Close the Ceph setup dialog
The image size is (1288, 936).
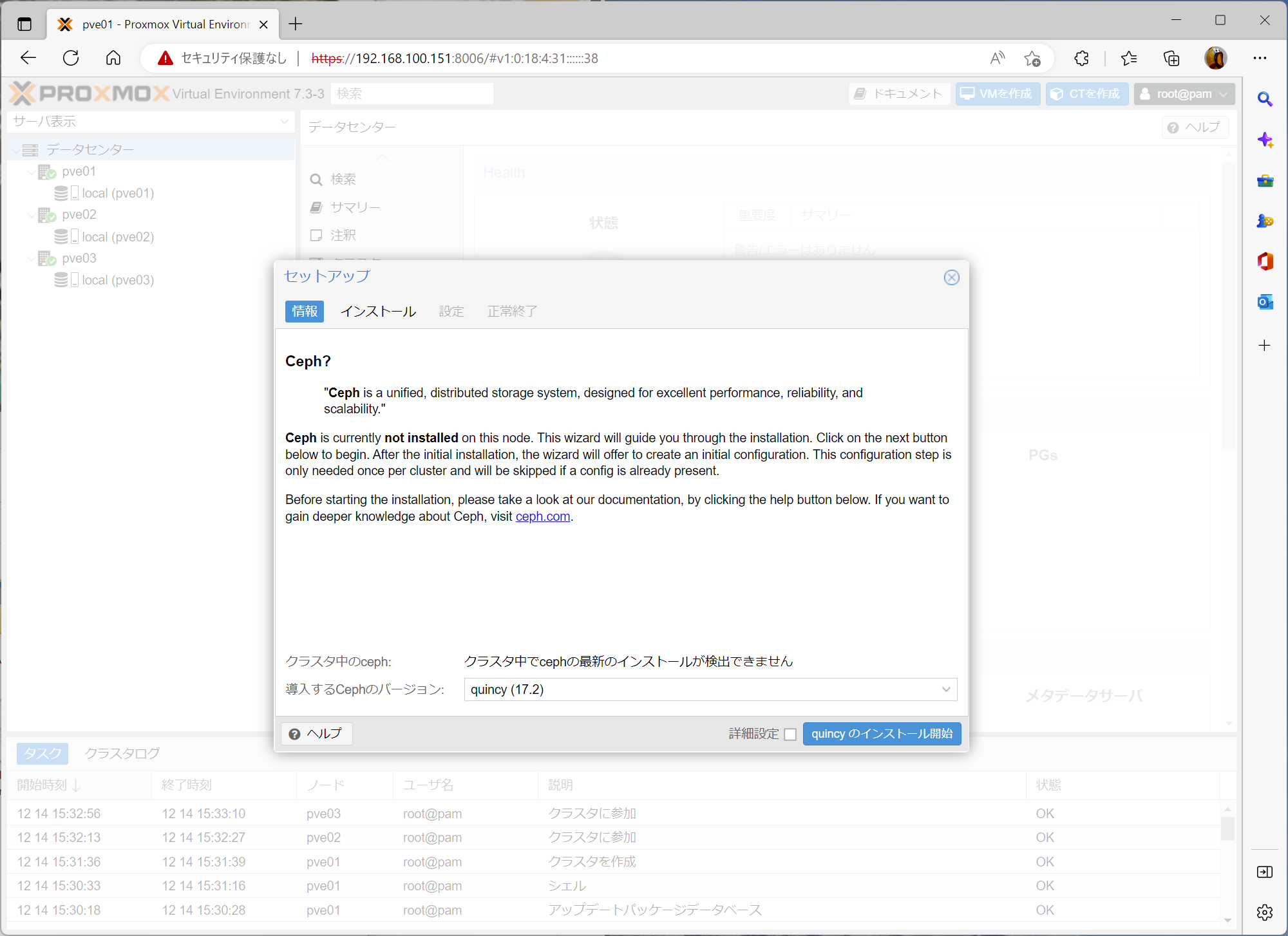pyautogui.click(x=951, y=277)
